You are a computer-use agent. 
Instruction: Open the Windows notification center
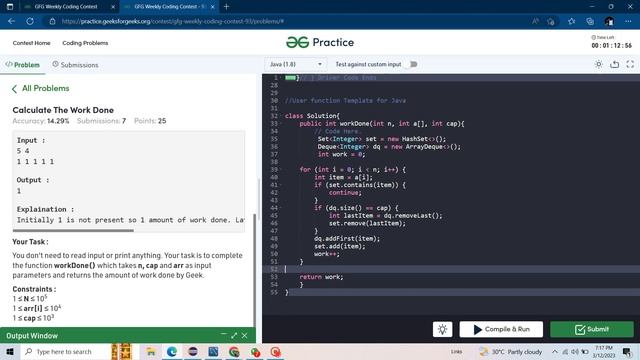coord(627,351)
